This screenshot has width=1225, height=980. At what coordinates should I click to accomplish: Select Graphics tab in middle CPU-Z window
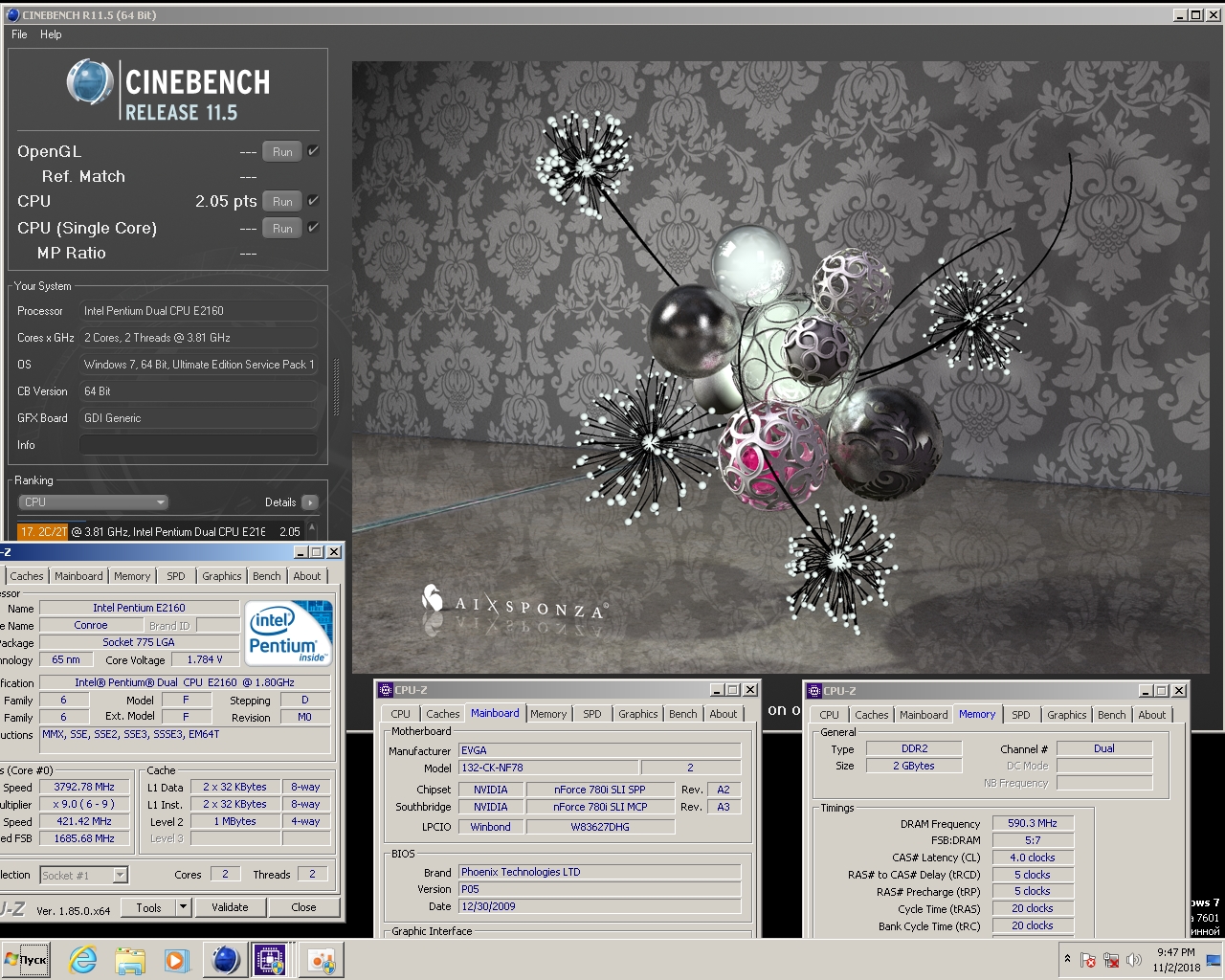point(638,714)
